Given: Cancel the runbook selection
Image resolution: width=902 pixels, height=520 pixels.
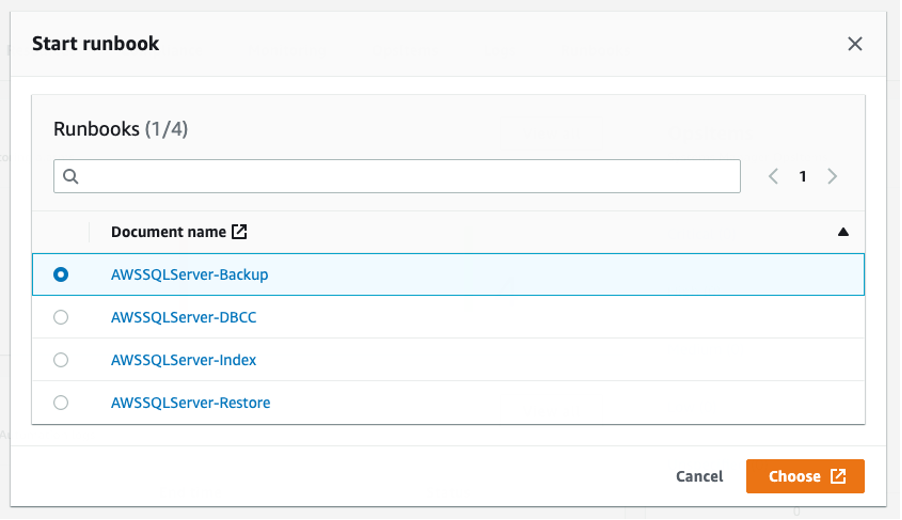Looking at the screenshot, I should [699, 476].
